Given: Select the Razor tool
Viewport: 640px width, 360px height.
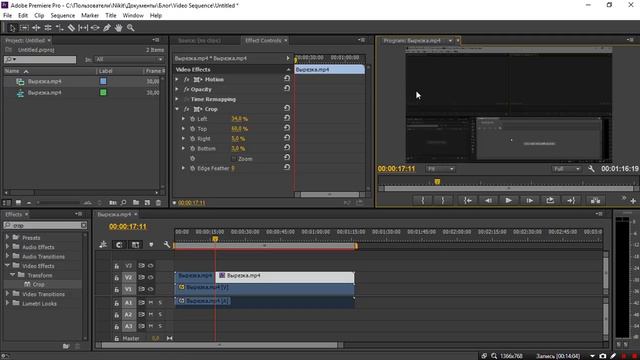Looking at the screenshot, I should [71, 28].
